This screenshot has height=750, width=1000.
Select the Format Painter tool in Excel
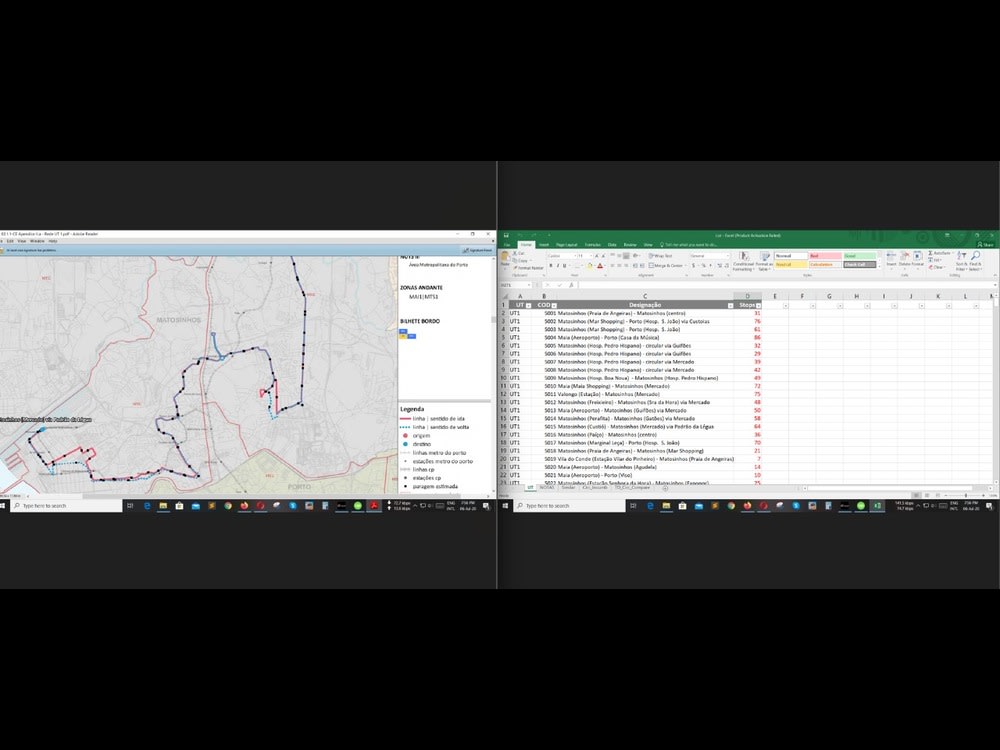pos(529,268)
